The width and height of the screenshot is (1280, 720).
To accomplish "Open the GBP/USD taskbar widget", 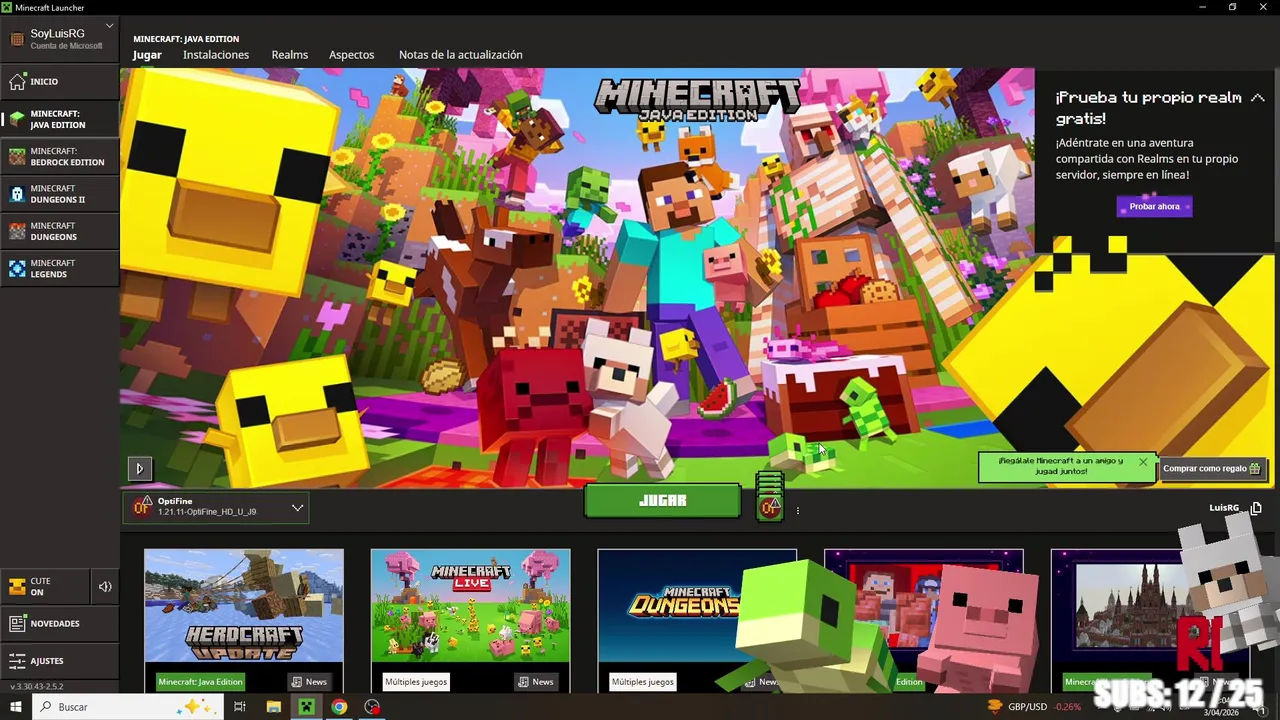I will 1034,707.
